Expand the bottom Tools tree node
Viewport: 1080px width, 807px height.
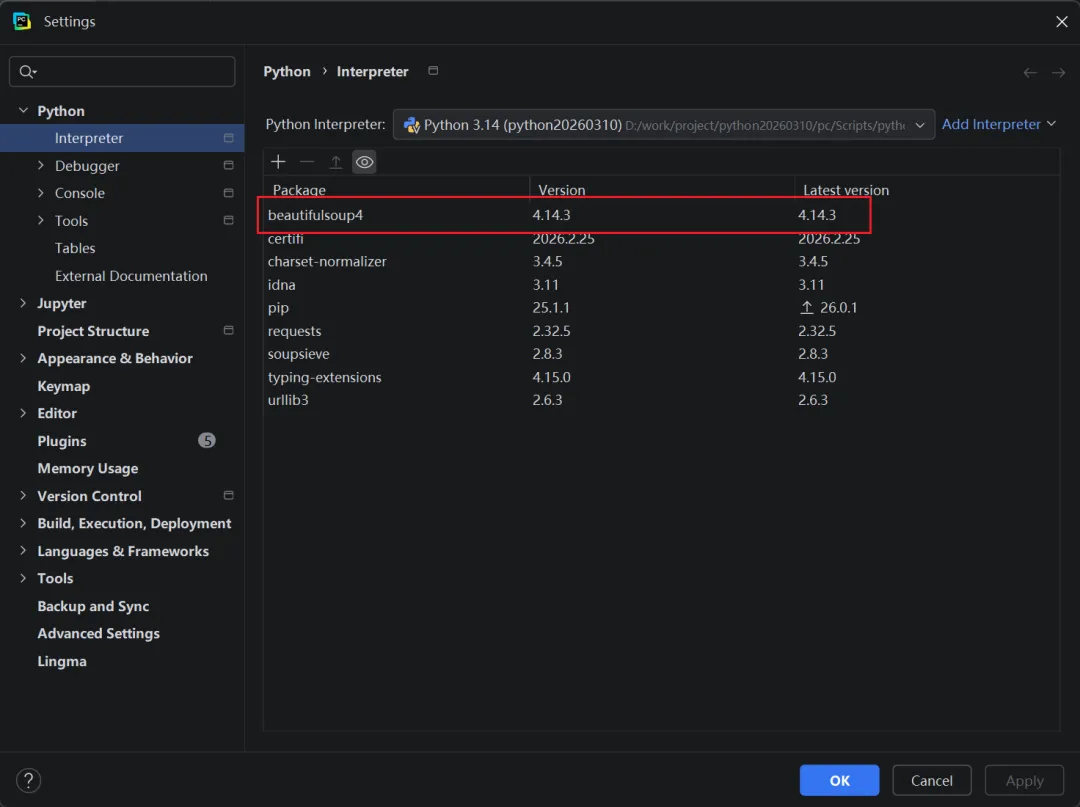(x=23, y=578)
